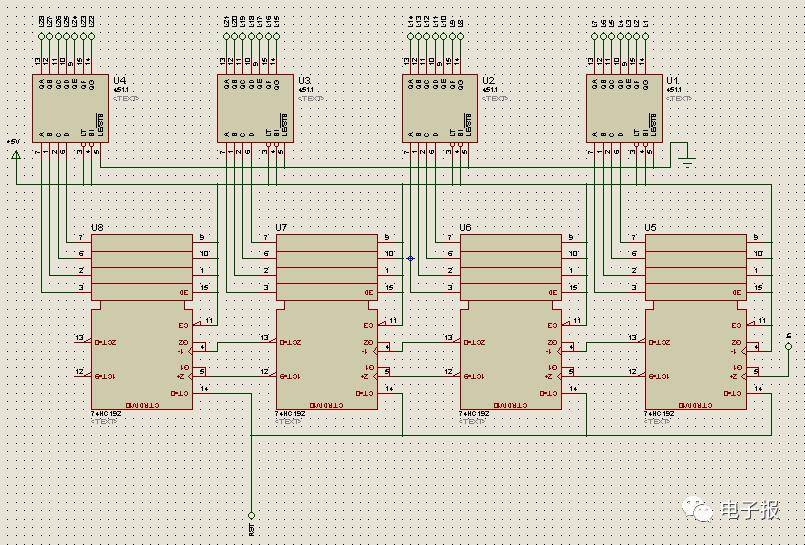Viewport: 805px width, 545px height.
Task: Click the U5 preset input register block
Action: tap(695, 267)
